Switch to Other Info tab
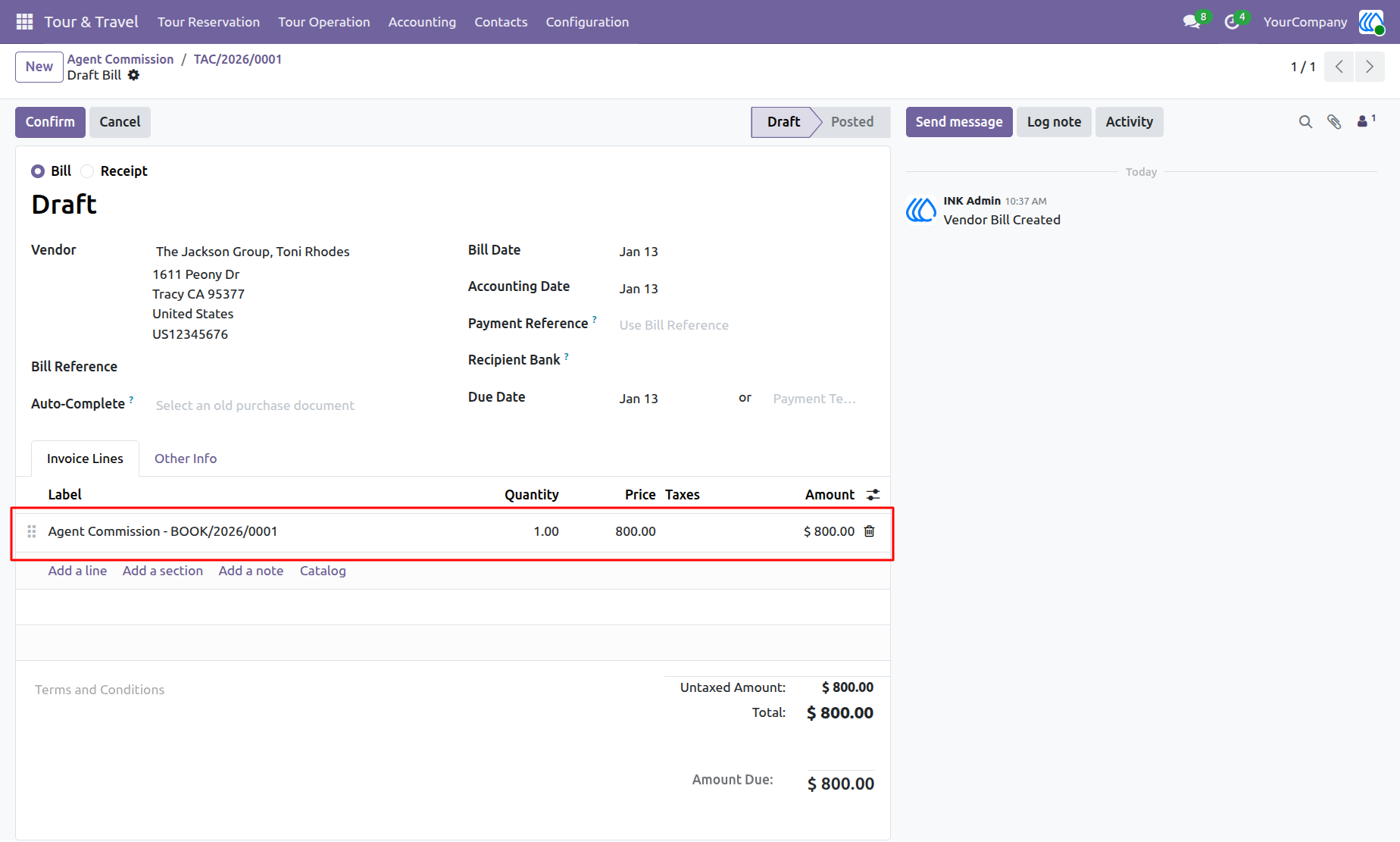 [186, 459]
